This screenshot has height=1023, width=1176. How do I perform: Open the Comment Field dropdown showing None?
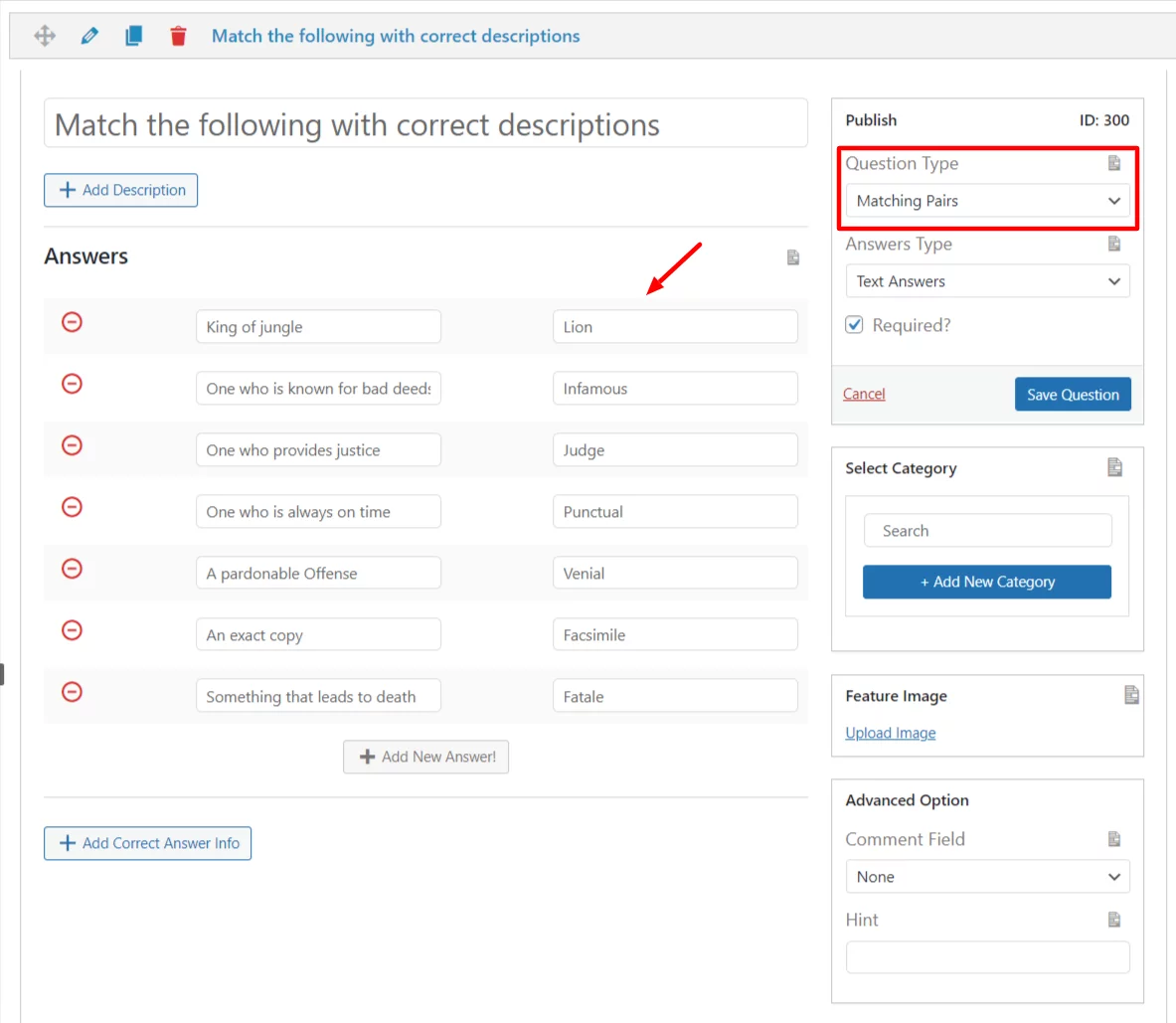(x=987, y=877)
